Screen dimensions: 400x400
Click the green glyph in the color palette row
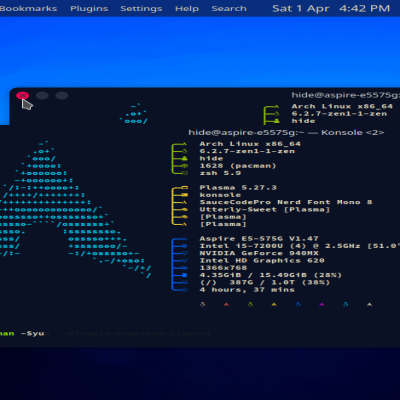pos(250,304)
